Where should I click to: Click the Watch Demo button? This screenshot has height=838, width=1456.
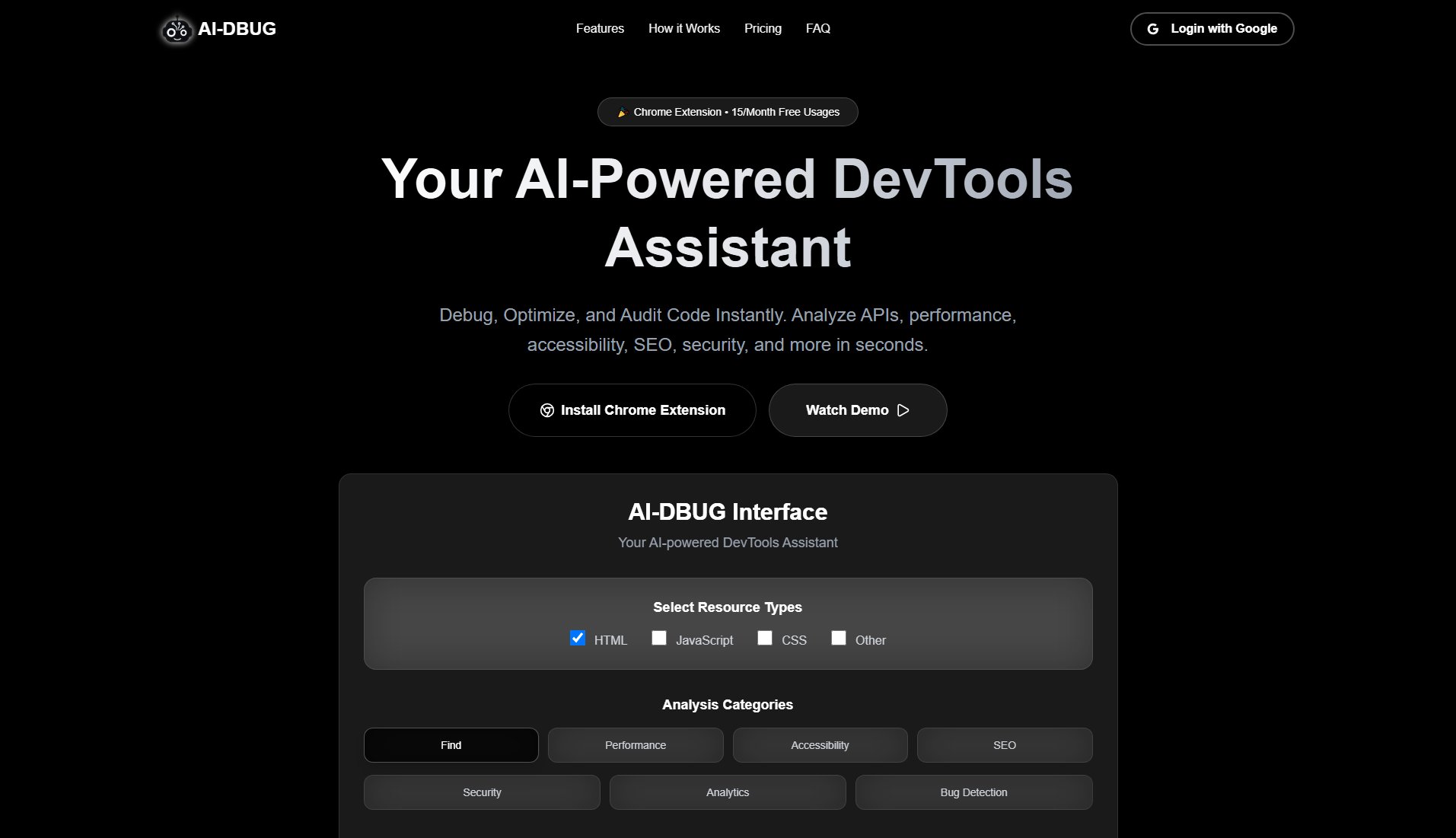(x=858, y=410)
